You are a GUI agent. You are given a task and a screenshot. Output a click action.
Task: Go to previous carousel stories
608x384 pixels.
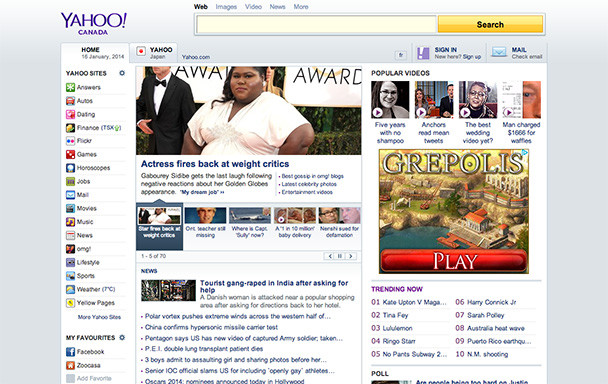(330, 256)
